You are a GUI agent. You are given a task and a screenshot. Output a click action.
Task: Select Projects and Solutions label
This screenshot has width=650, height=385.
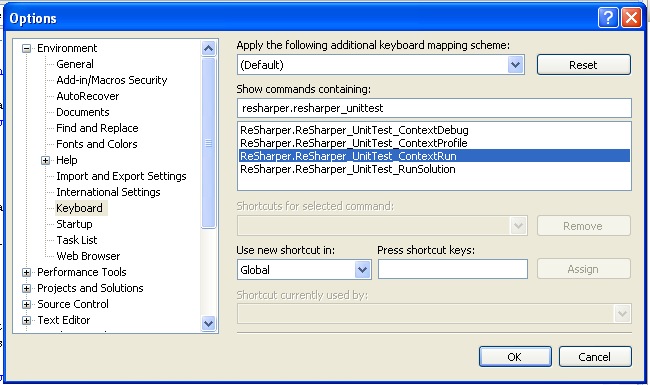(90, 288)
